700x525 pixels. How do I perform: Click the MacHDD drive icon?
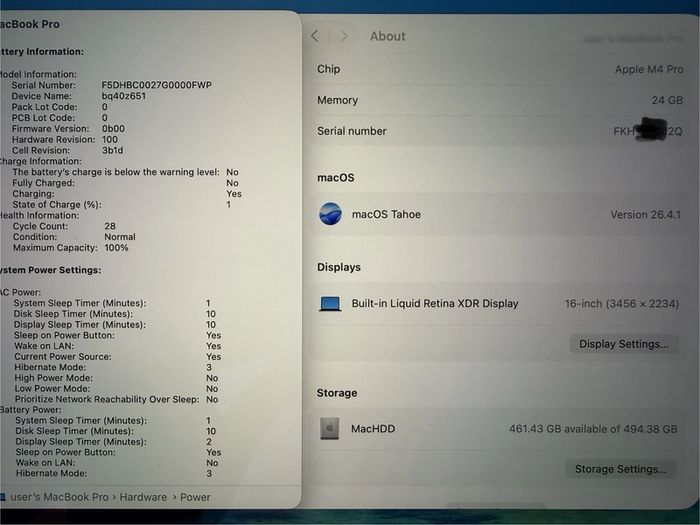tap(329, 429)
